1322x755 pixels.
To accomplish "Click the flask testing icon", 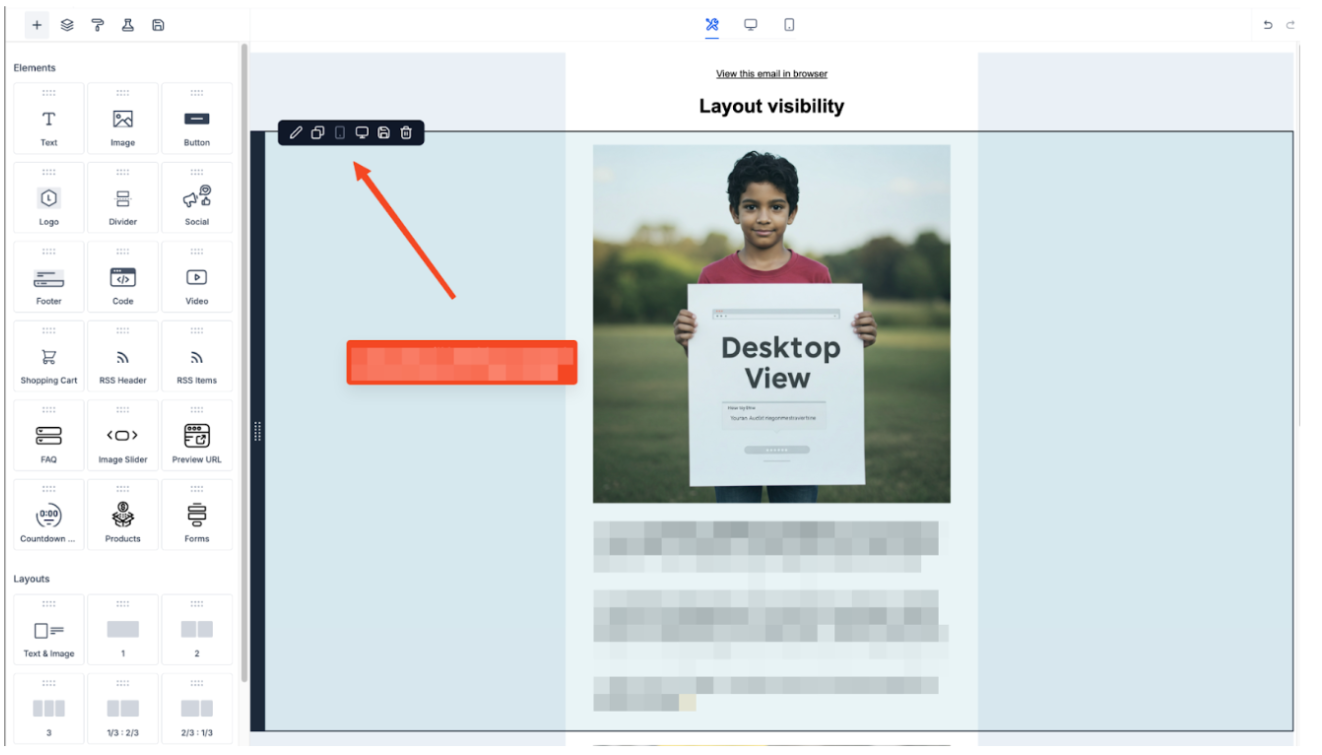I will [128, 25].
